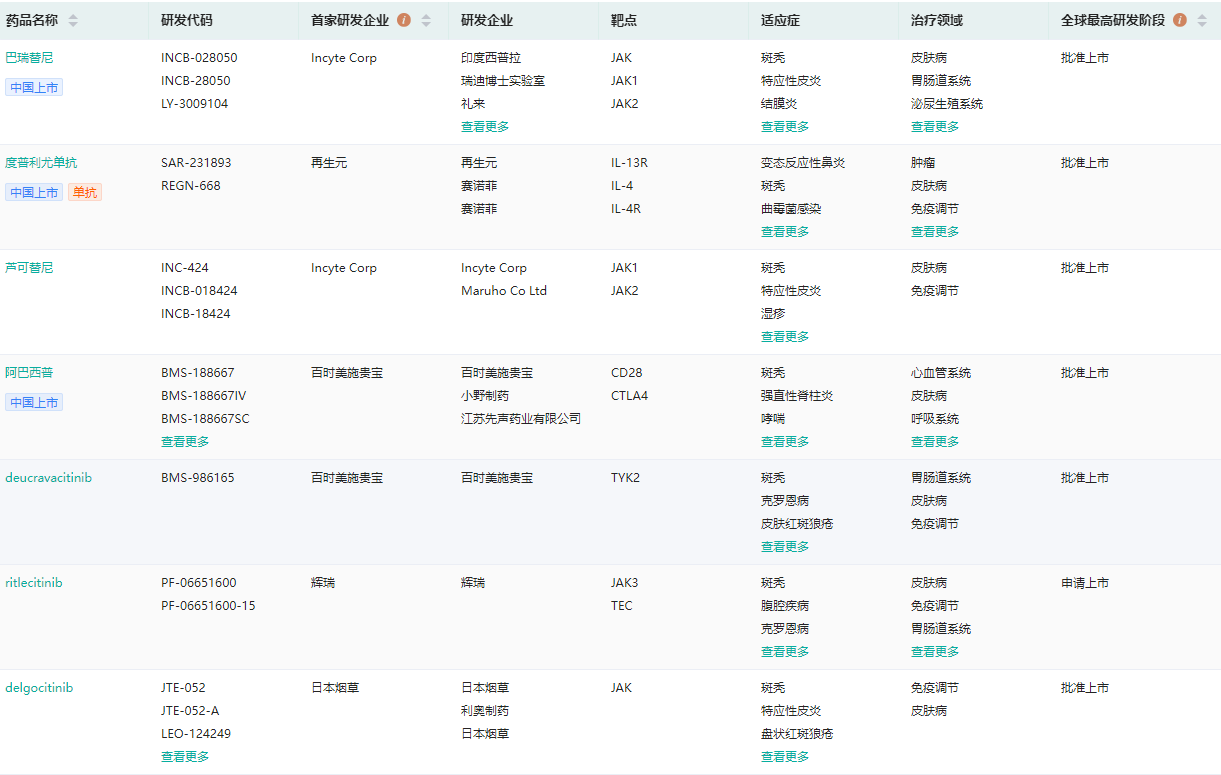Sort the table by 药品名称 column
1221x775 pixels.
(73, 20)
